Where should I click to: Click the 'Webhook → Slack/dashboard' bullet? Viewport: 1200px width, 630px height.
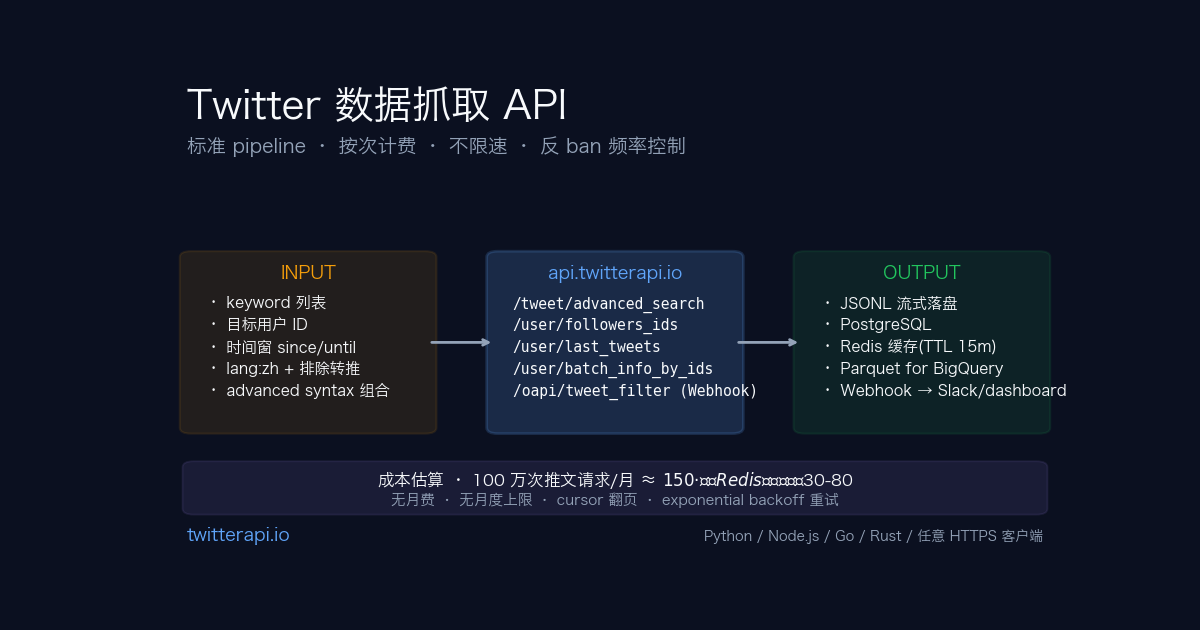946,391
